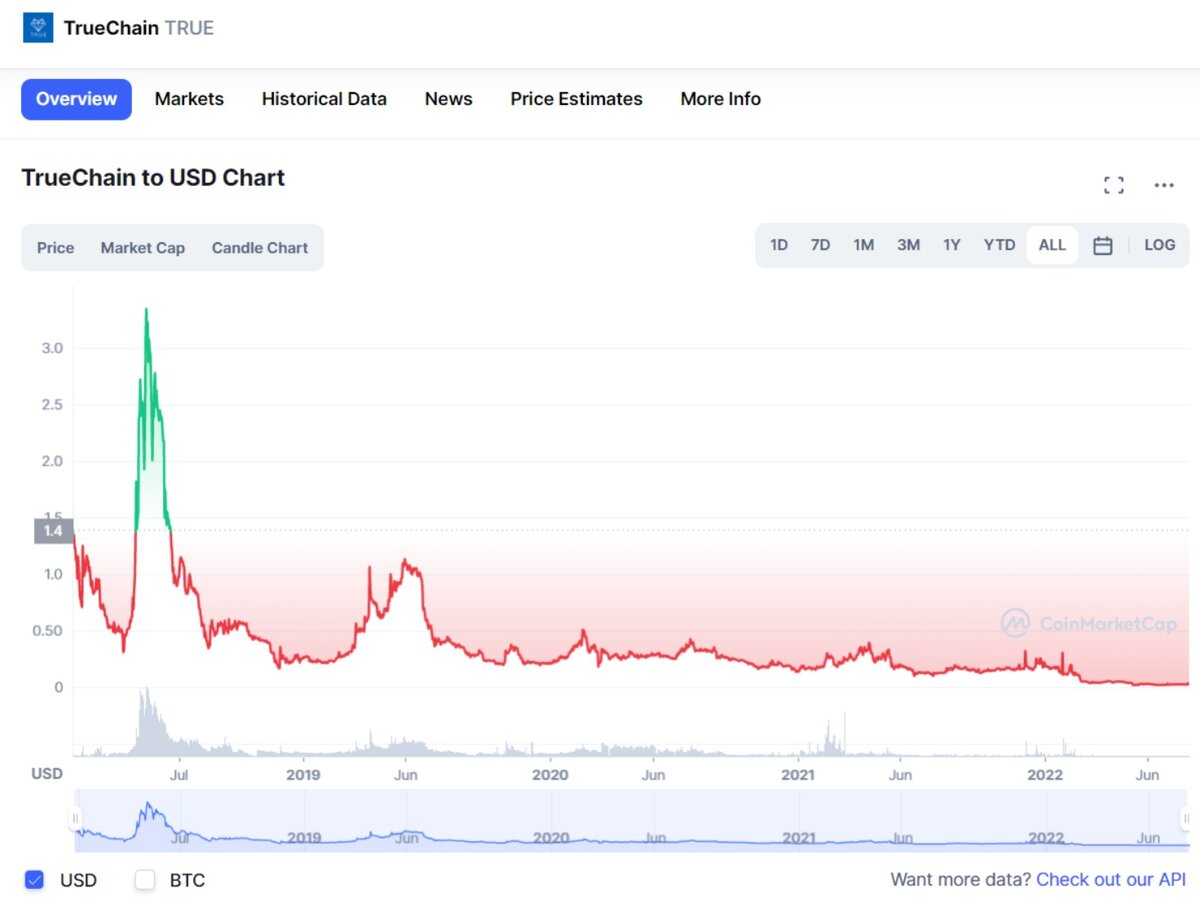Set chart range to 1M

click(x=864, y=245)
